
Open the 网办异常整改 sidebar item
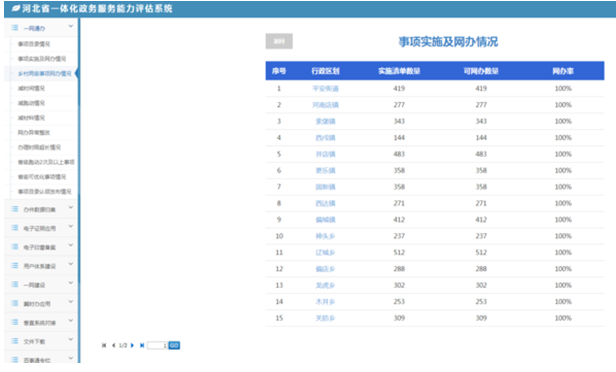[x=34, y=132]
